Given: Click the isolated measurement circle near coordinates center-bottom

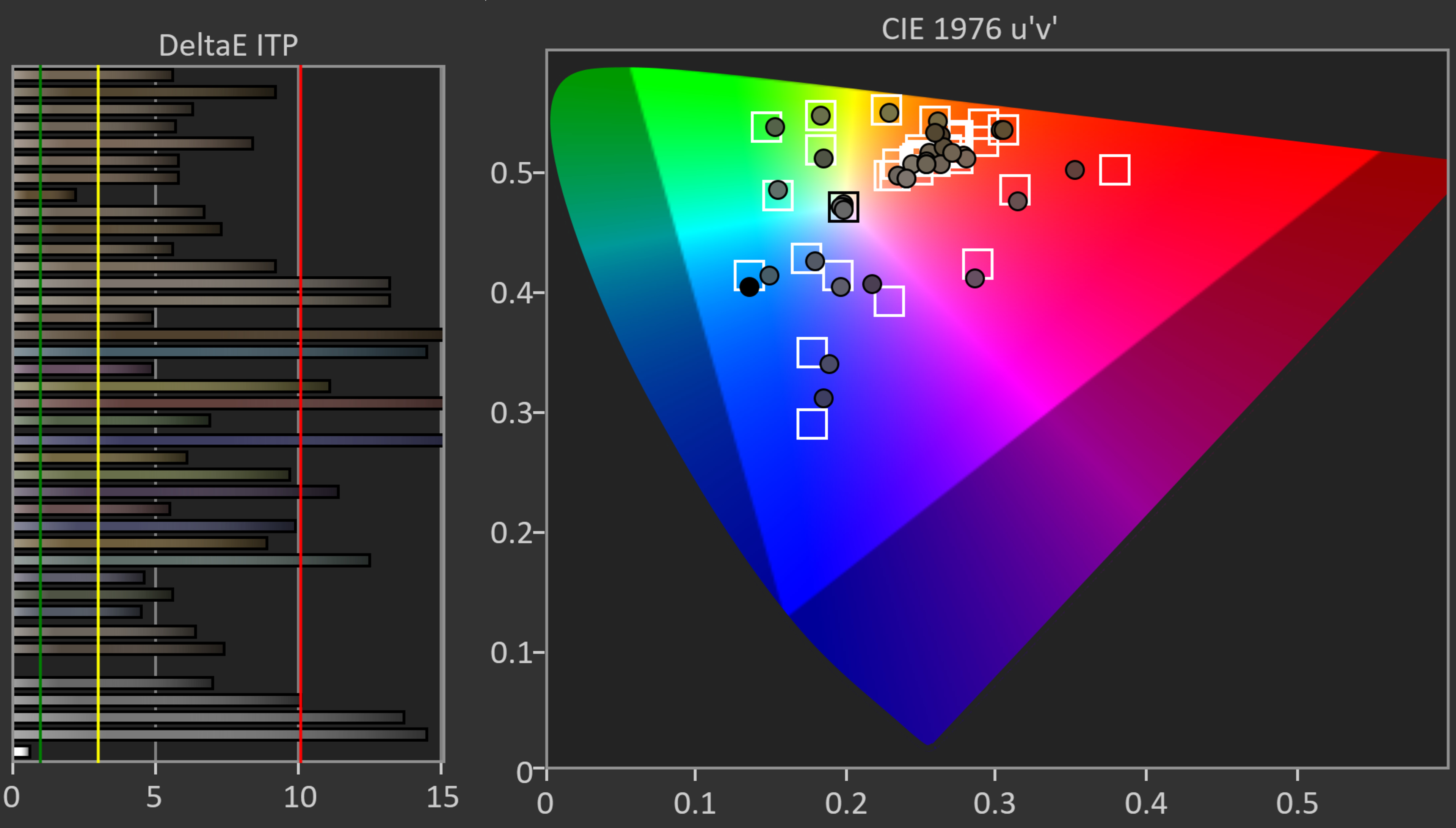Looking at the screenshot, I should [x=824, y=398].
